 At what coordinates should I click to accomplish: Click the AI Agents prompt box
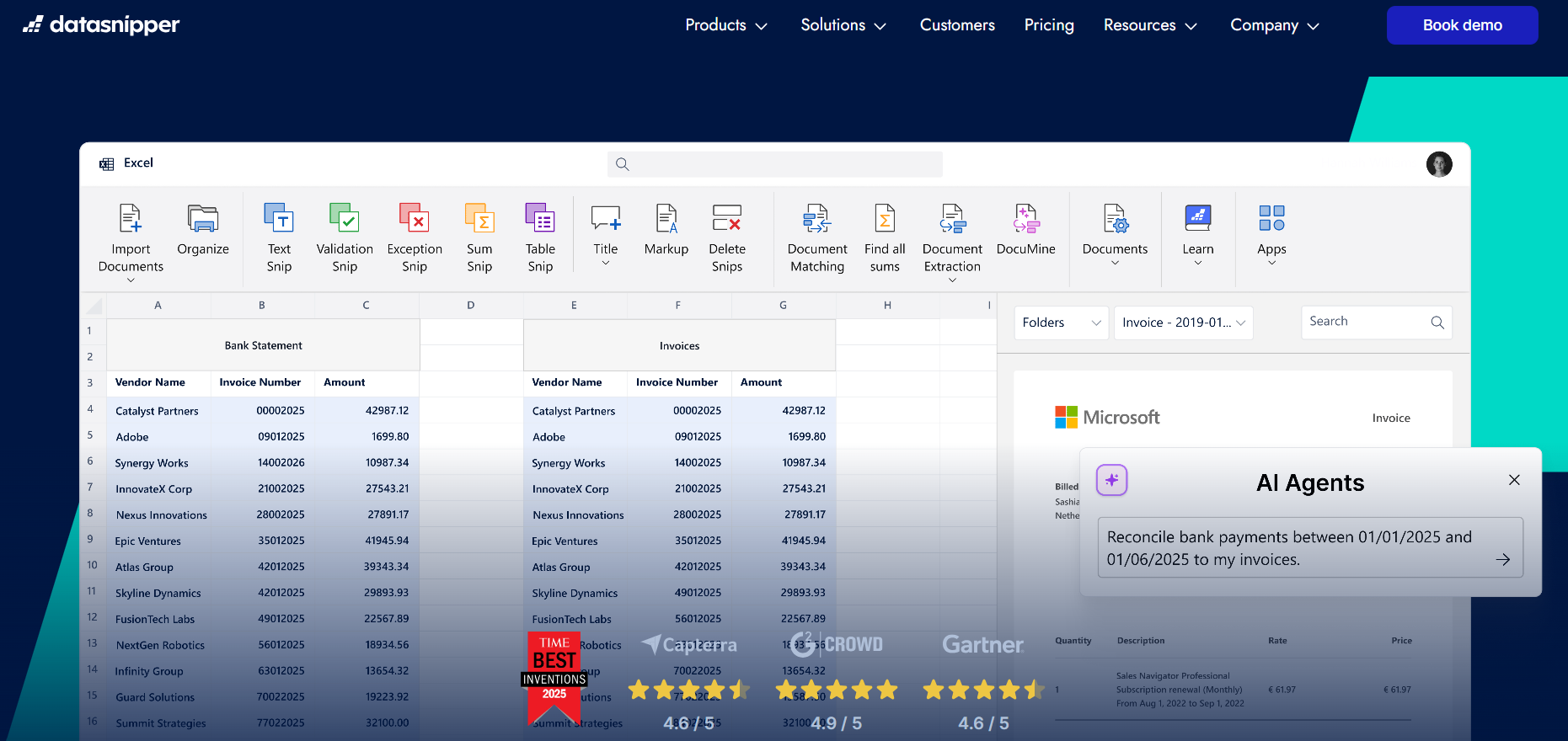pyautogui.click(x=1309, y=547)
